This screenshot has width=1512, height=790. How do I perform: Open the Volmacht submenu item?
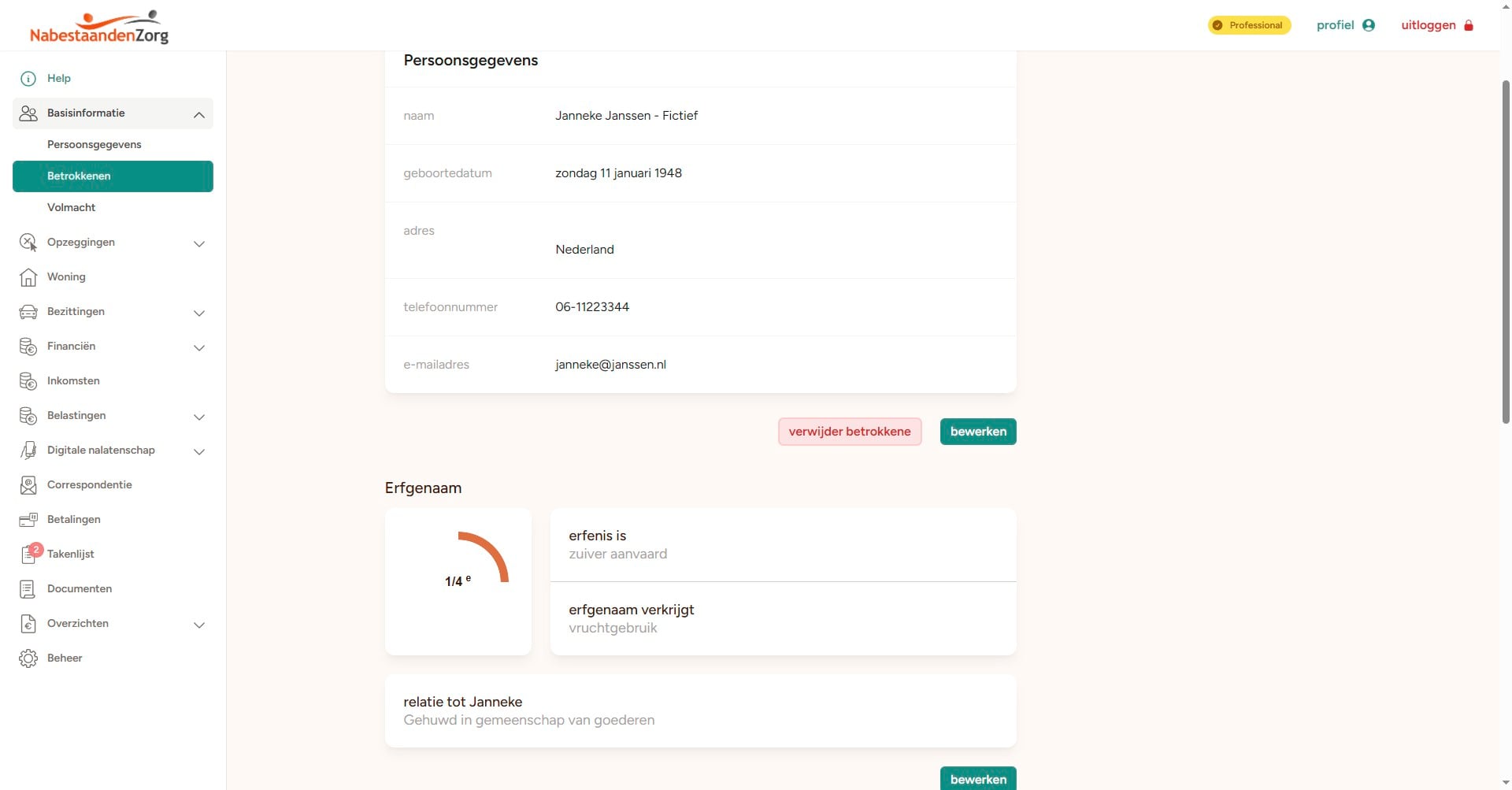[72, 208]
